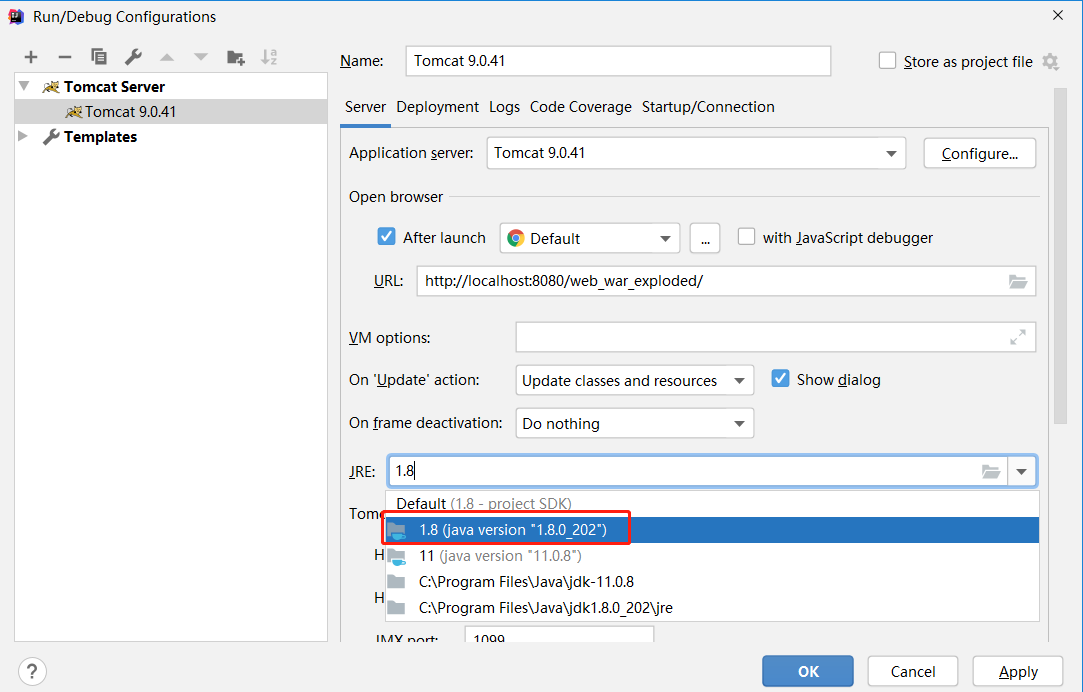1083x692 pixels.
Task: Choose C:\Program Files\Java\jdk-11.0.8 option
Action: point(712,582)
